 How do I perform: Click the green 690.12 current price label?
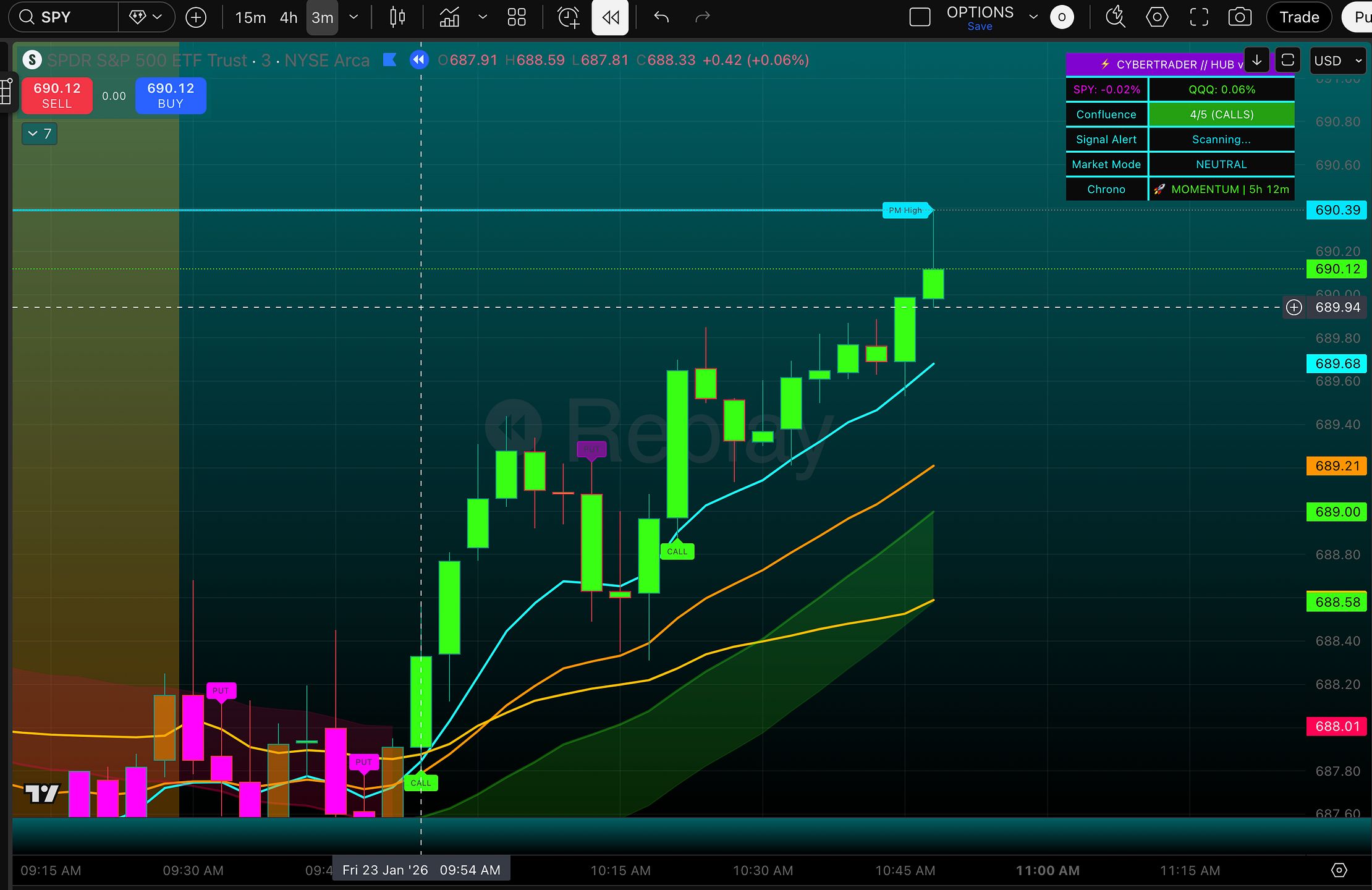[1337, 269]
